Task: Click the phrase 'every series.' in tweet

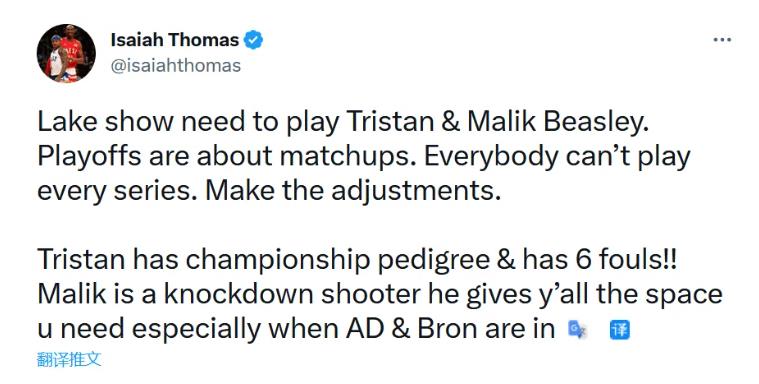Action: click(118, 192)
